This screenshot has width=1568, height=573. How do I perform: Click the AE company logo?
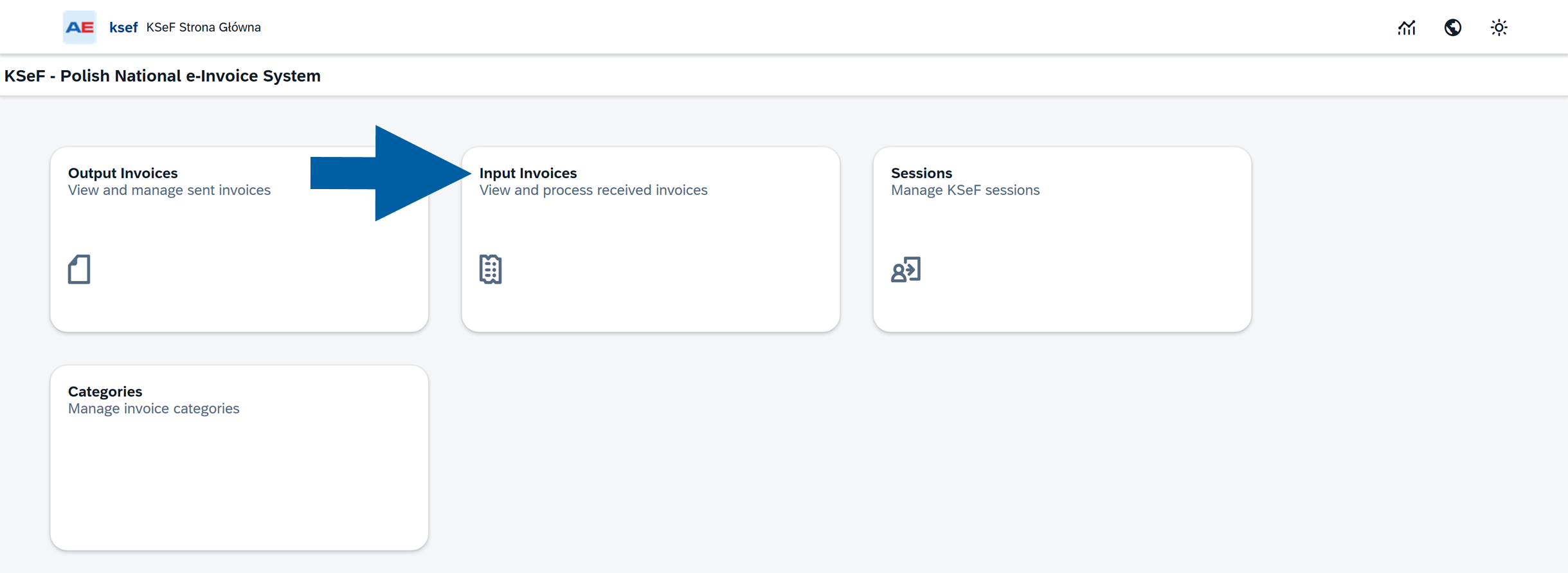[80, 27]
